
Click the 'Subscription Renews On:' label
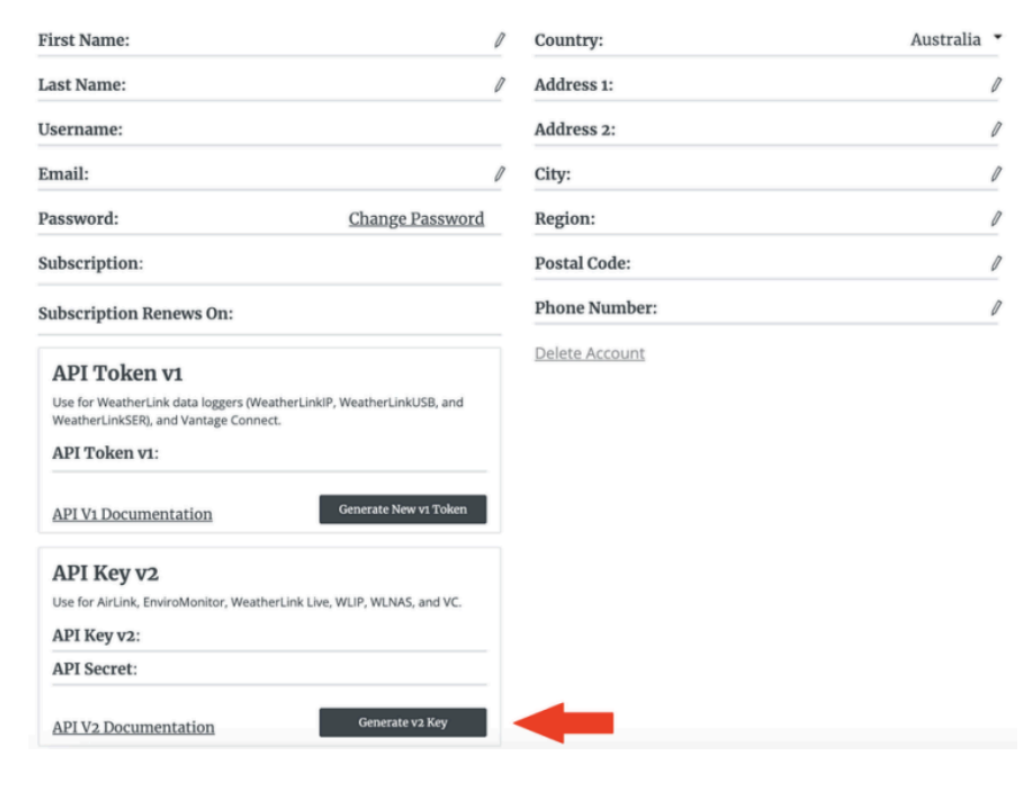tap(135, 313)
